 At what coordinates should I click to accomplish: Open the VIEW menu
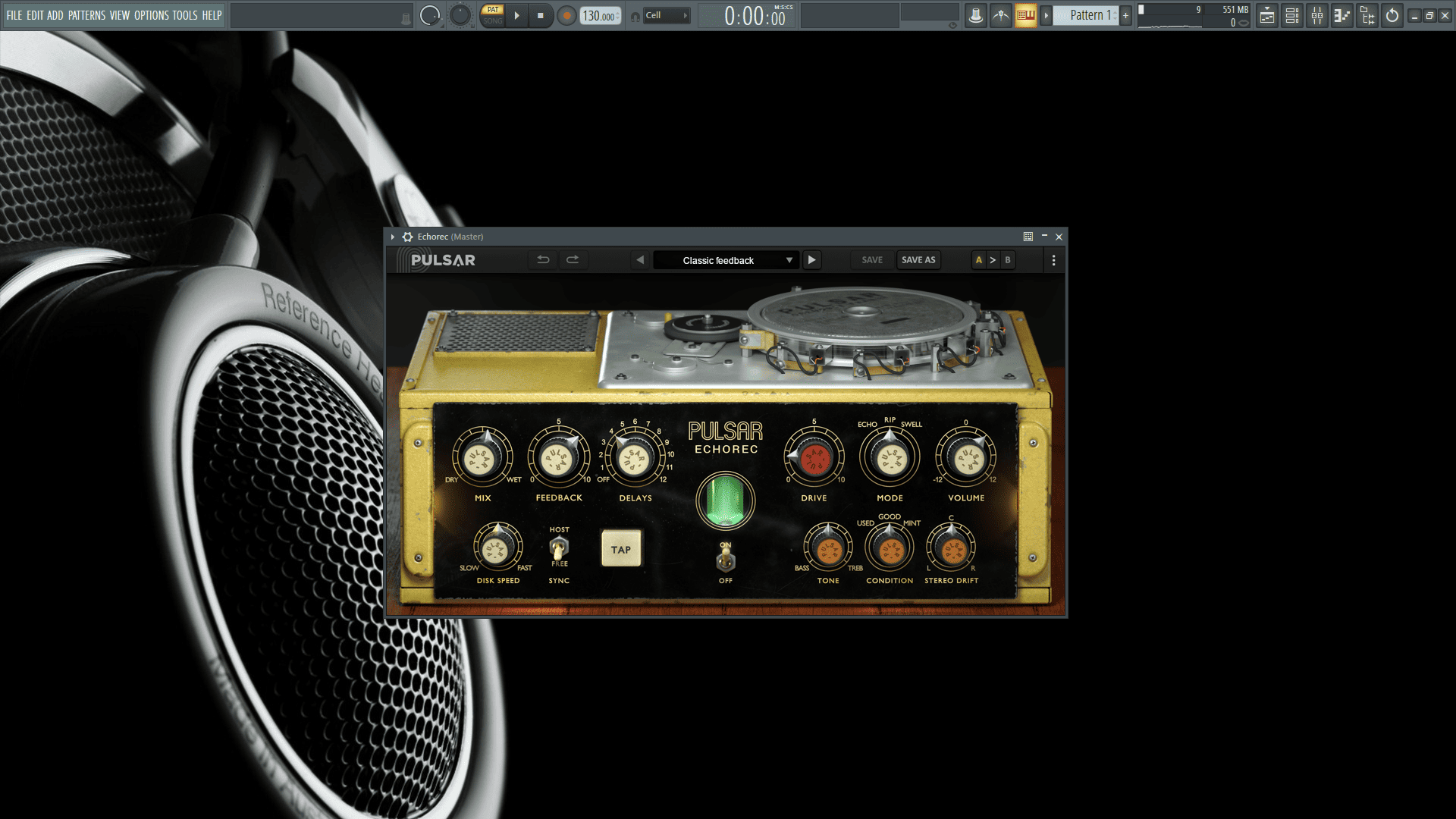120,15
